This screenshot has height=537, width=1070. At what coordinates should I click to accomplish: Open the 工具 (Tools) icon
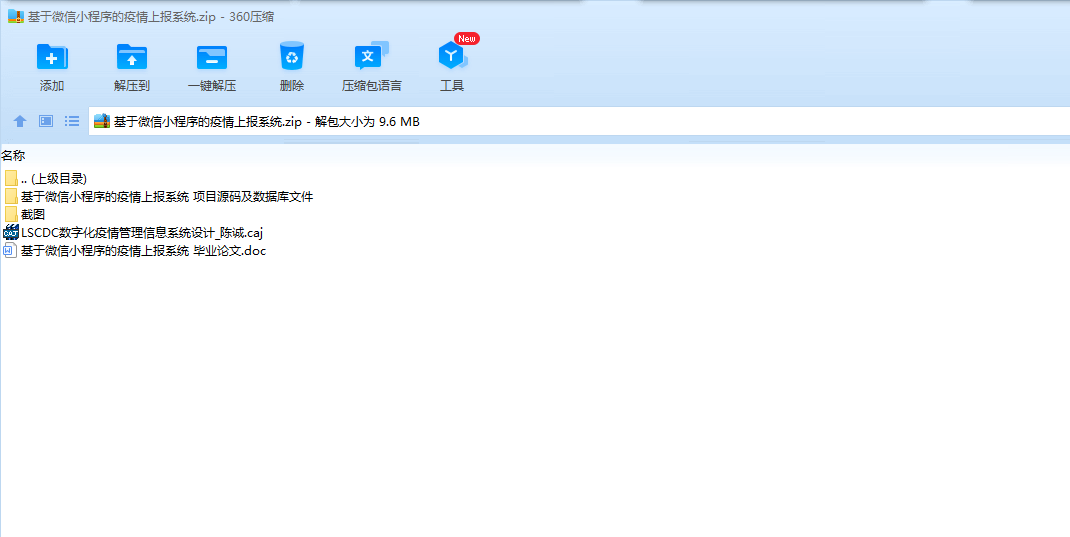[x=452, y=57]
